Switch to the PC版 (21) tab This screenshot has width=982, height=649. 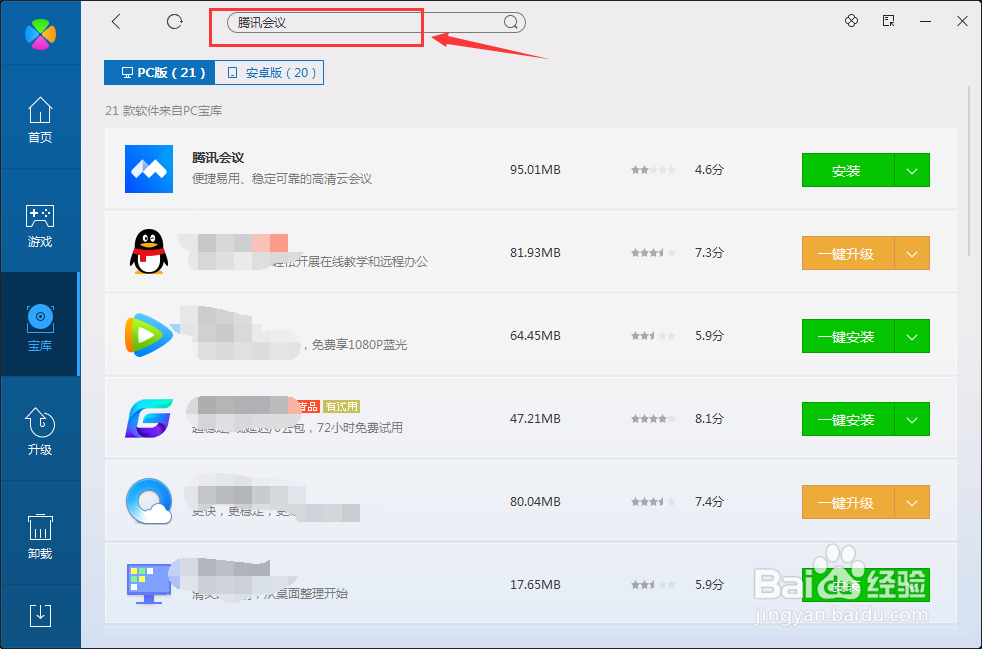160,73
